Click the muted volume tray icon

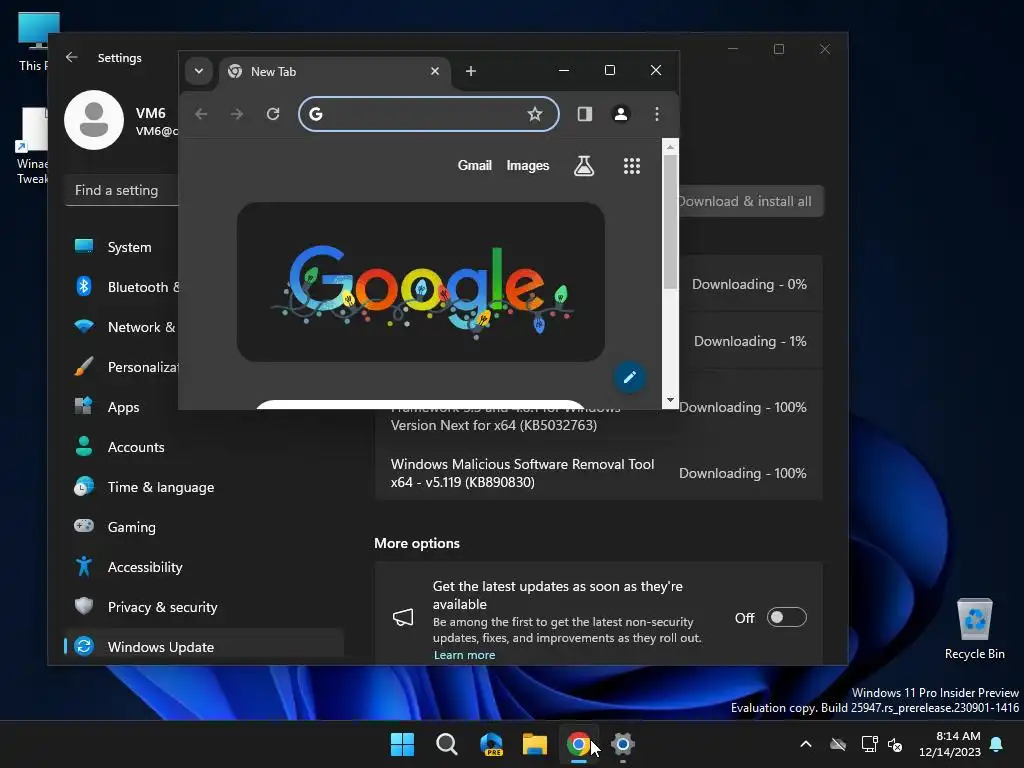[895, 744]
